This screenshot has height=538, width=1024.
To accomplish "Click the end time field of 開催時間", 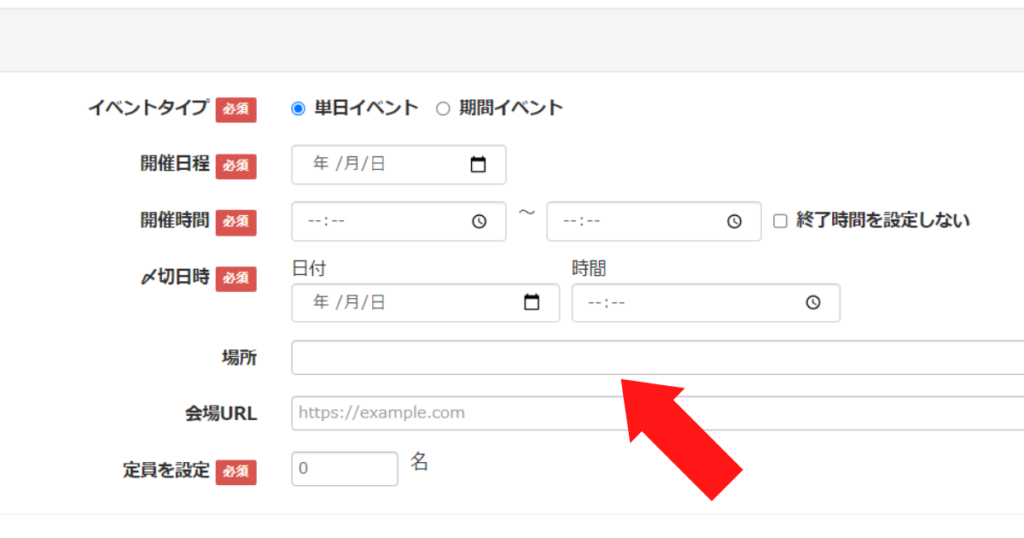I will tap(654, 221).
